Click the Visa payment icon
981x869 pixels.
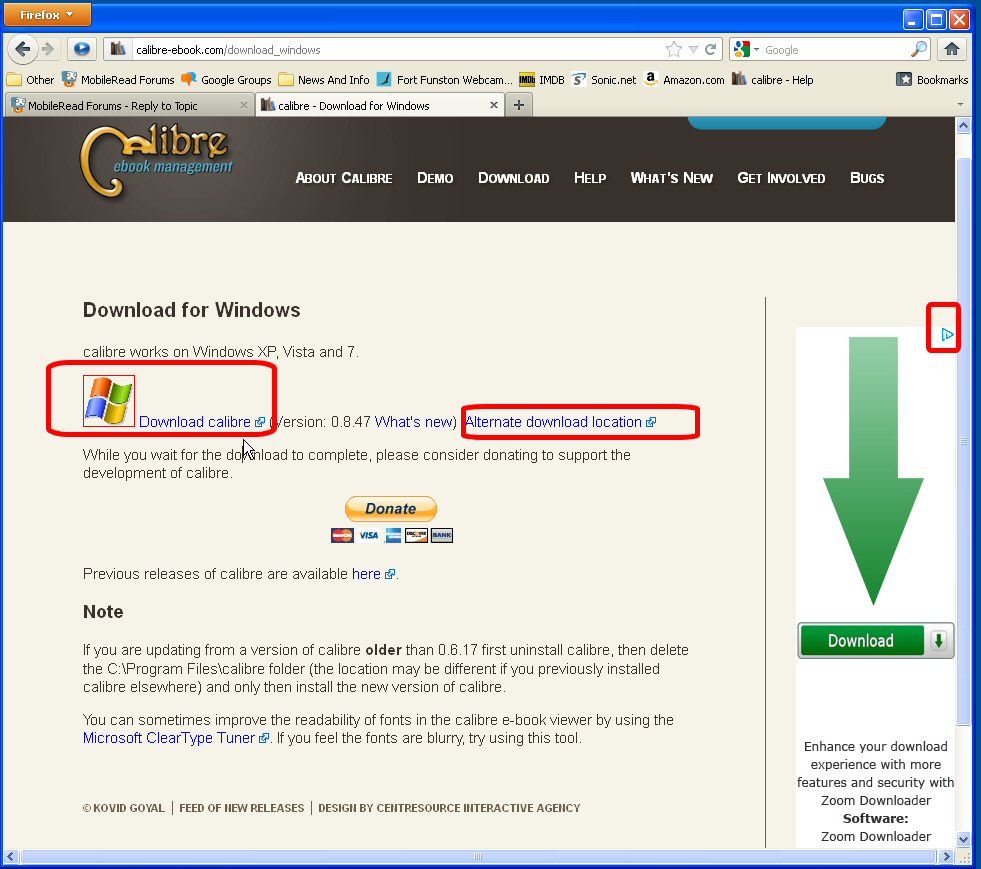(368, 536)
